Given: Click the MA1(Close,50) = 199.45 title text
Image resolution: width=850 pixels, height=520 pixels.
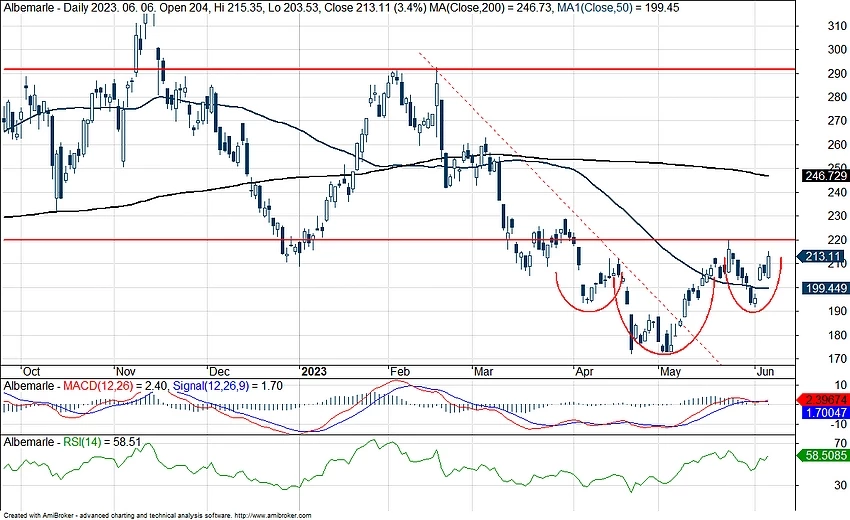Looking at the screenshot, I should tap(618, 8).
